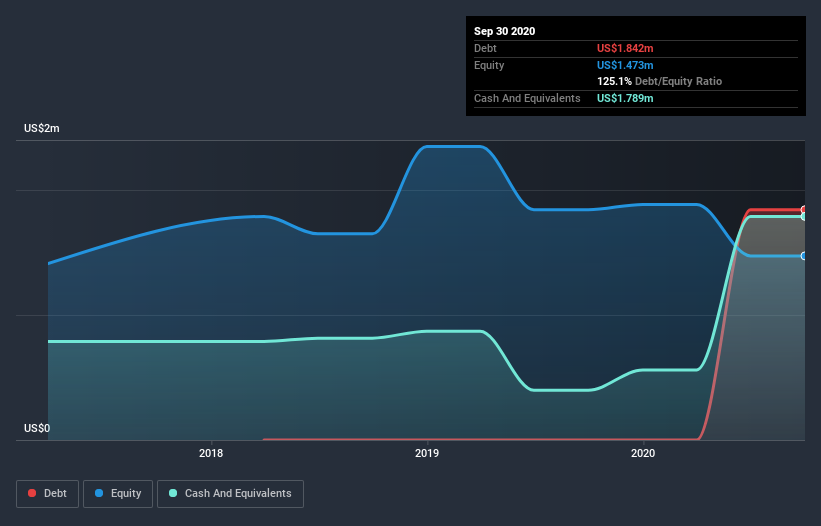Image resolution: width=821 pixels, height=526 pixels.
Task: Toggle the Equity legend button
Action: 118,494
